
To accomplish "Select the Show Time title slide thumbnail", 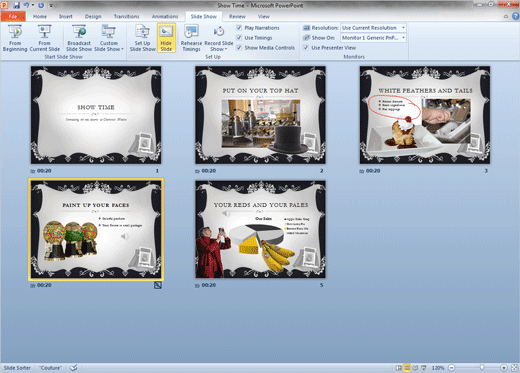I will click(x=96, y=115).
